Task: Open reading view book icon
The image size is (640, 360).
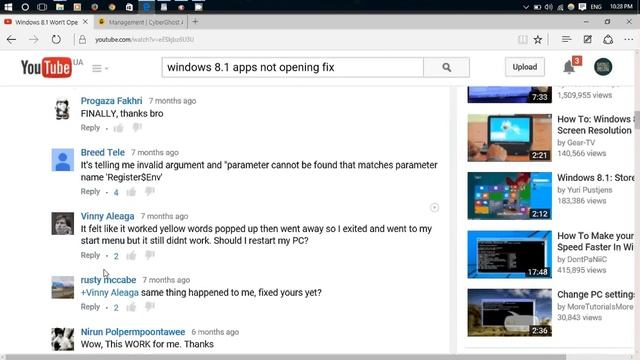Action: 522,40
